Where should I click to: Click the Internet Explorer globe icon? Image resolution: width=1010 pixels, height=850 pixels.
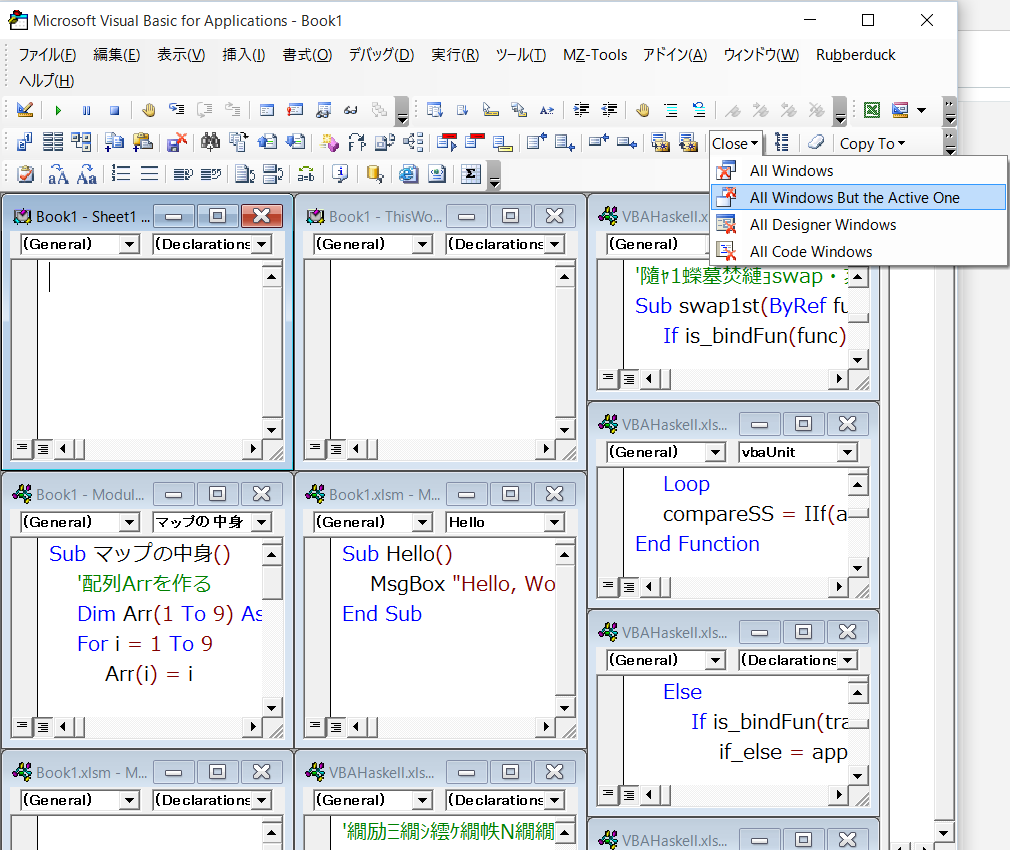coord(408,174)
